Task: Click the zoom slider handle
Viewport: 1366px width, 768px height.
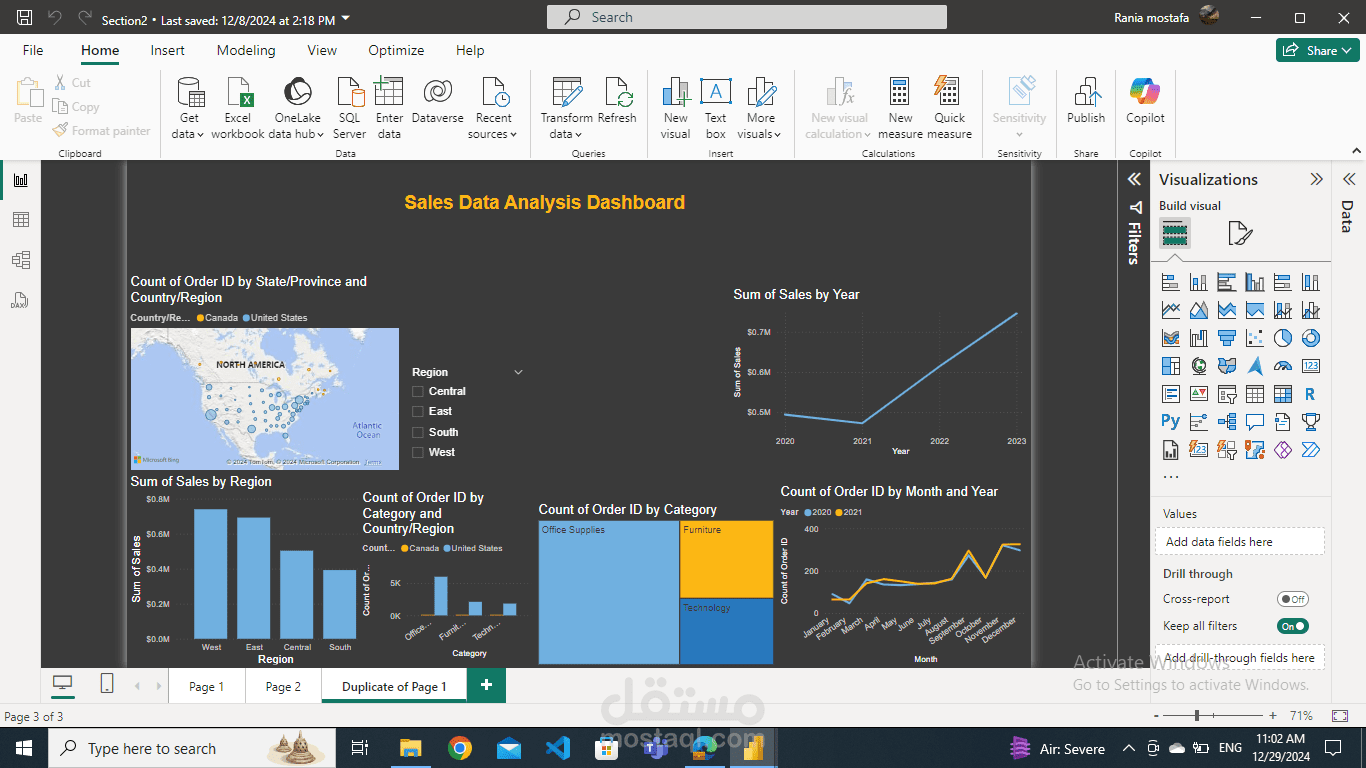Action: 1197,716
